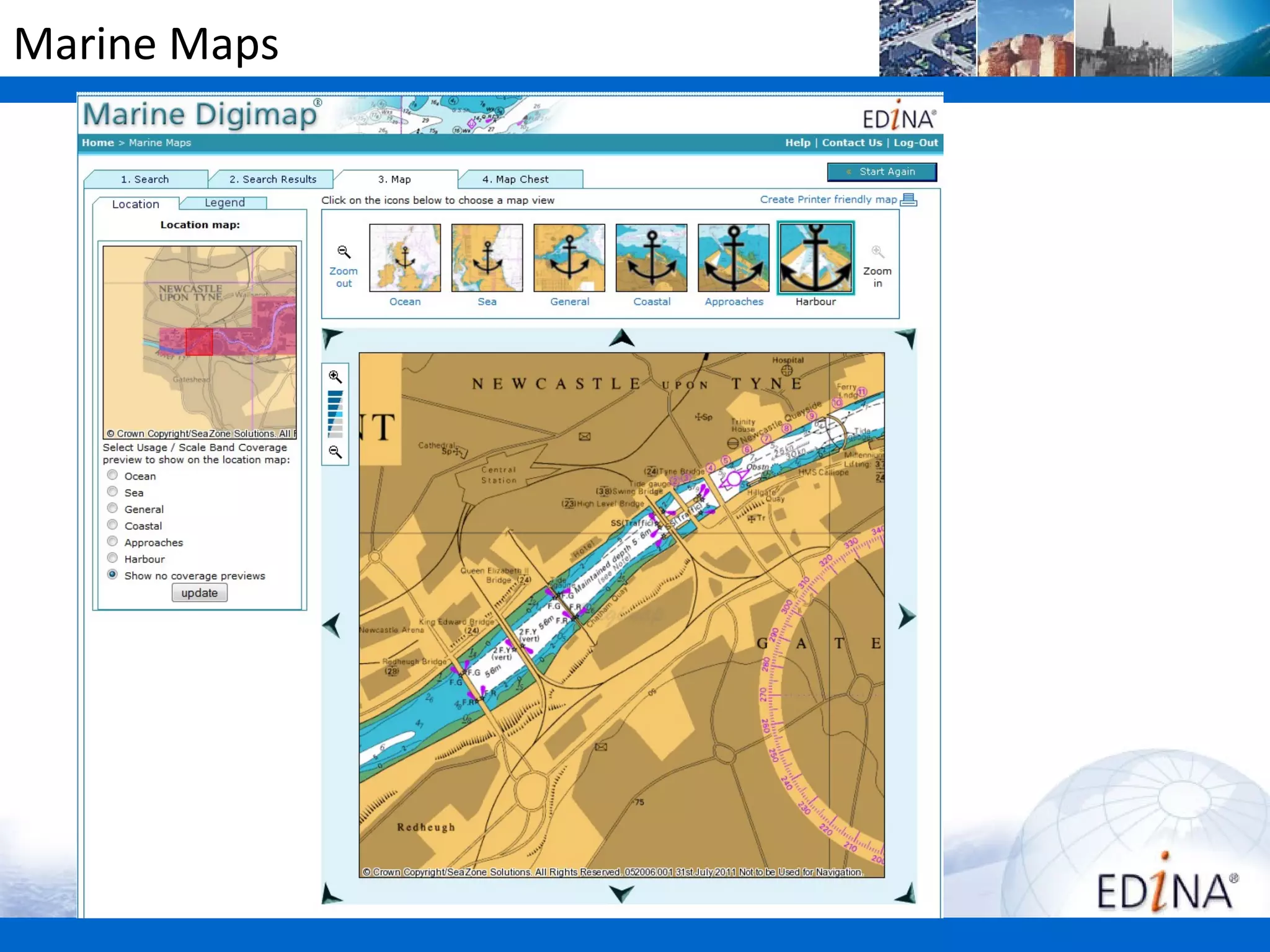Select the Coastal coverage radio button
1270x952 pixels.
pyautogui.click(x=112, y=524)
